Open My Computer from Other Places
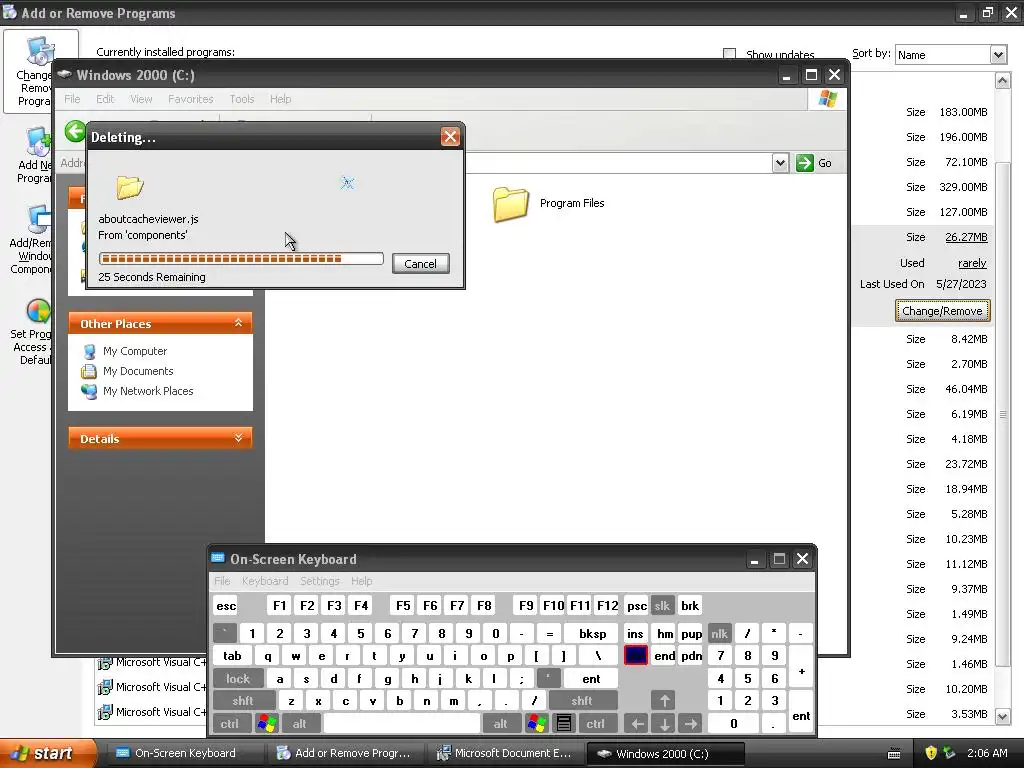 pos(135,351)
